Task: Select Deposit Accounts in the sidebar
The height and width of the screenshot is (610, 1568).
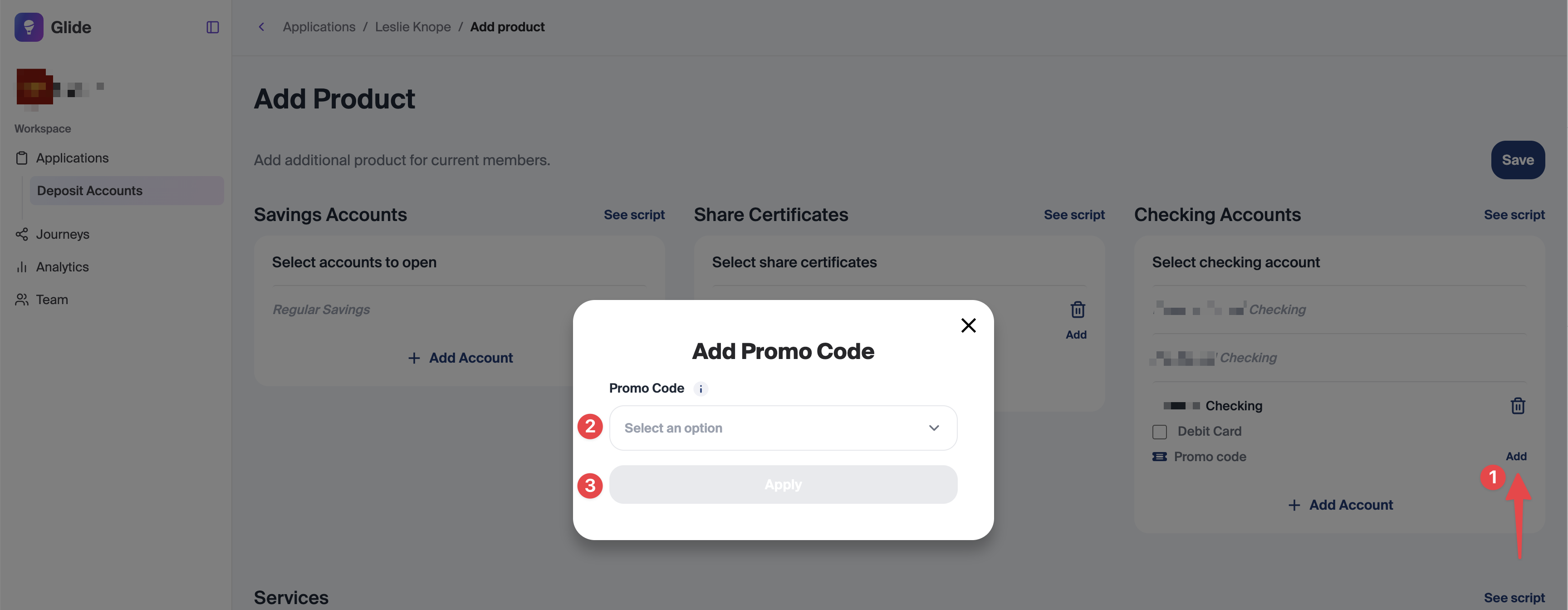Action: [x=89, y=191]
